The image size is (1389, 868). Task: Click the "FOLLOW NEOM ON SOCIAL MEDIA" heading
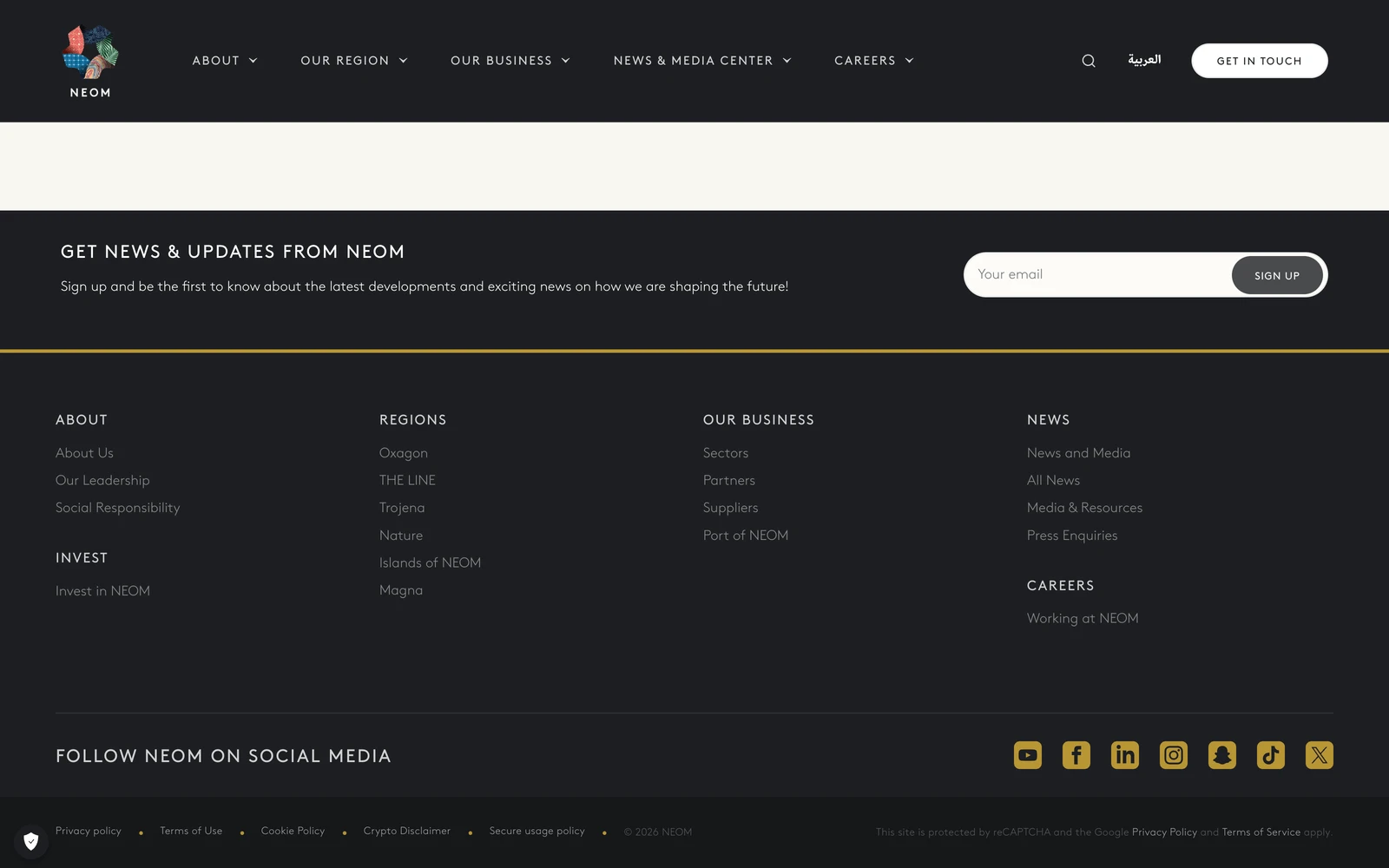tap(223, 756)
